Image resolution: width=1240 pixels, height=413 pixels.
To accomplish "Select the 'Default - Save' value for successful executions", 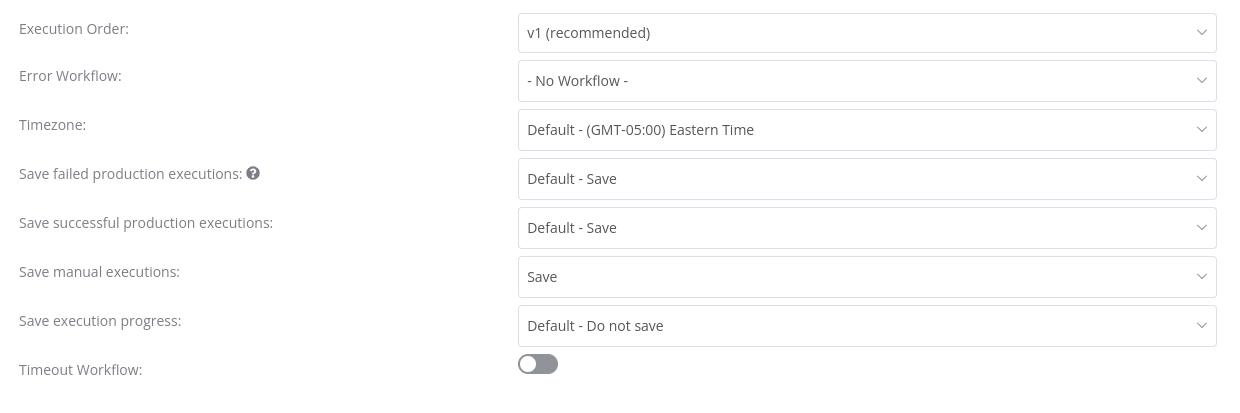I will click(867, 228).
